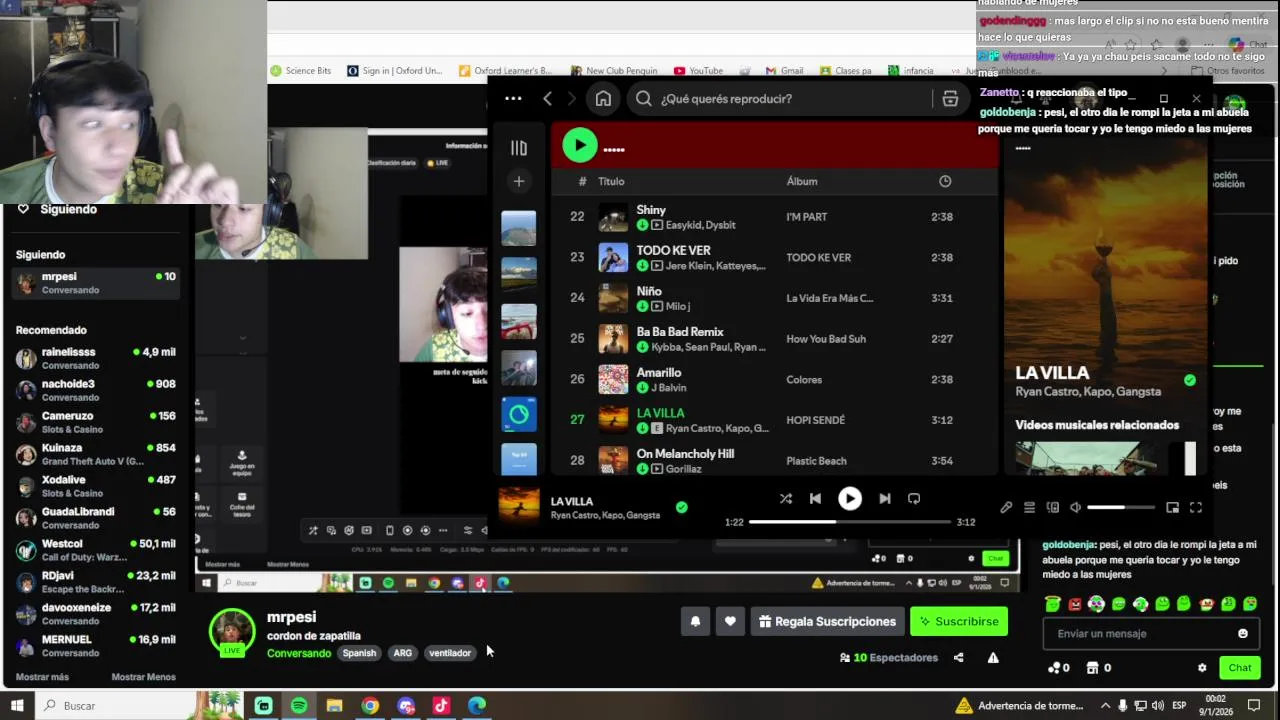Sort tracks by duration clock icon

(x=945, y=181)
